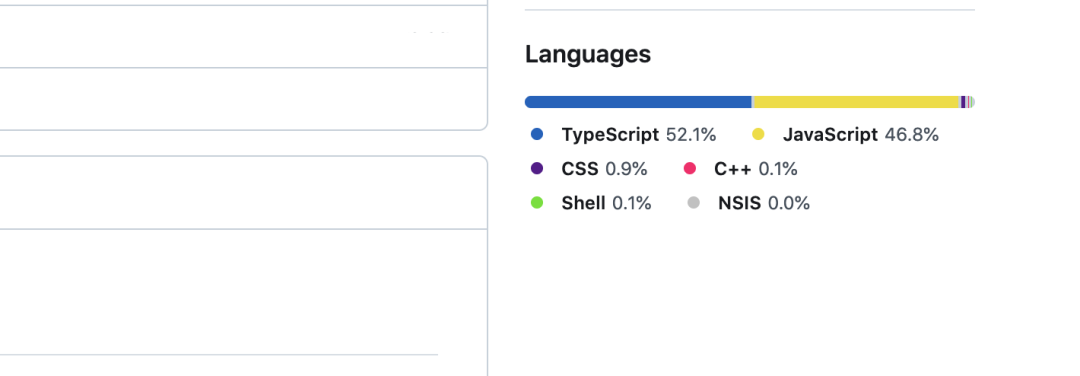
Task: Click the blue TypeScript color dot
Action: pos(537,134)
